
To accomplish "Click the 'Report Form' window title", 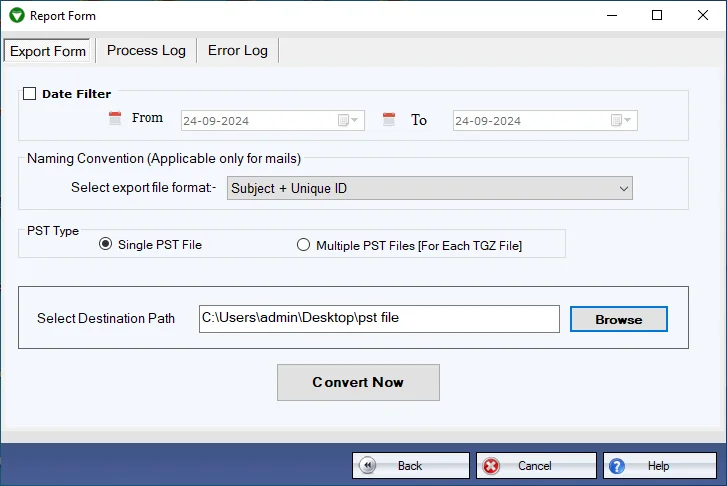I will pyautogui.click(x=63, y=16).
